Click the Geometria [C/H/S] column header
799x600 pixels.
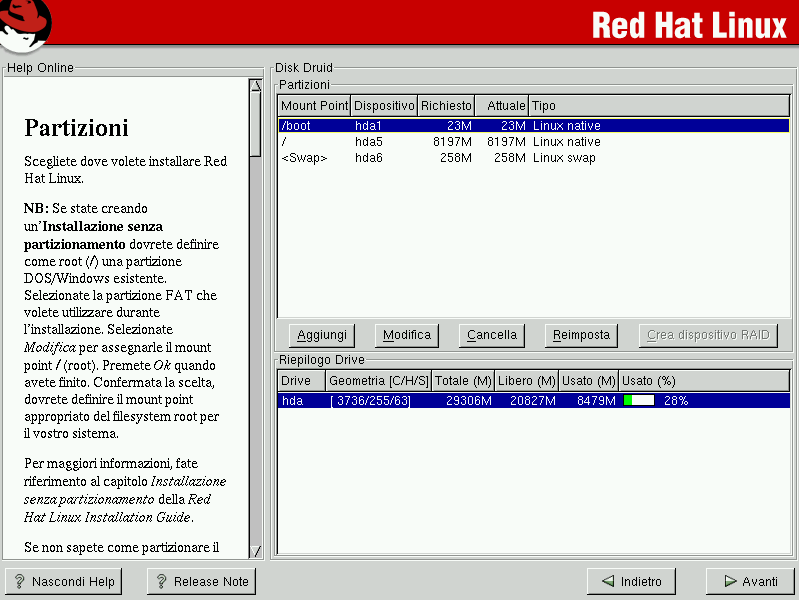click(x=379, y=381)
